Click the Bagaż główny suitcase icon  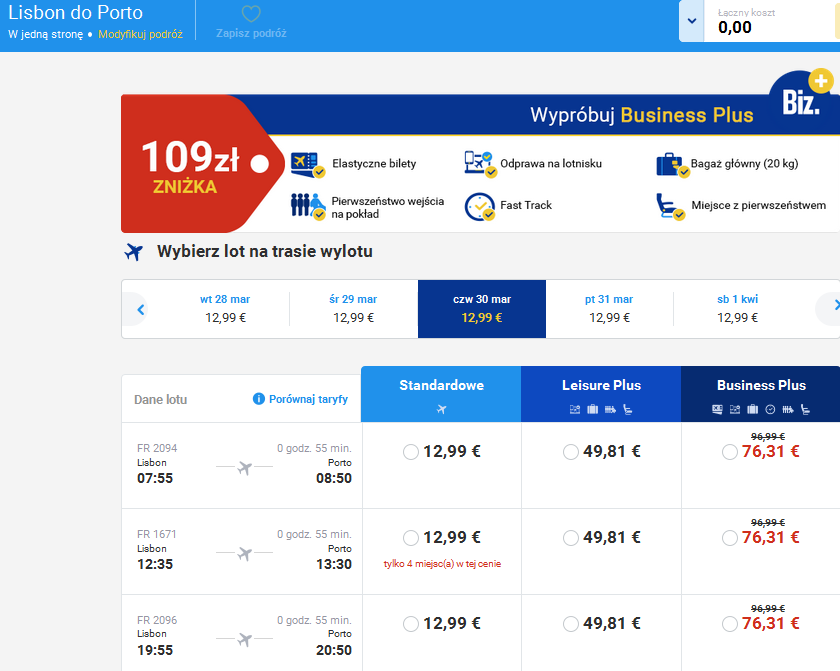click(x=672, y=165)
